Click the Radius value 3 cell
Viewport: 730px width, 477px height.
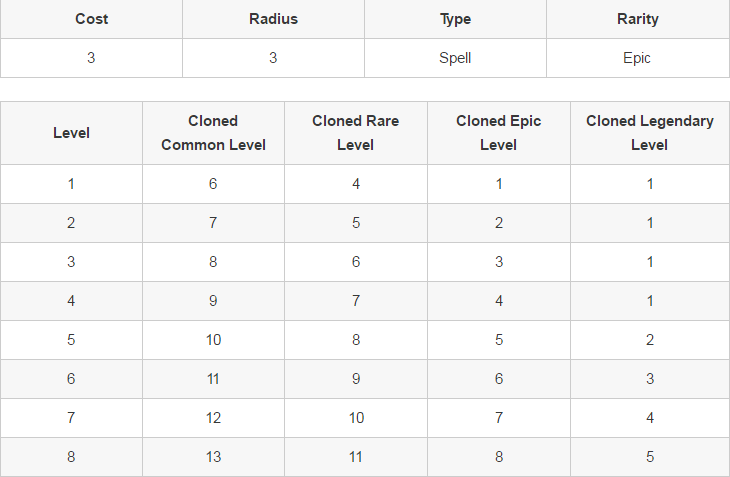[x=273, y=58]
